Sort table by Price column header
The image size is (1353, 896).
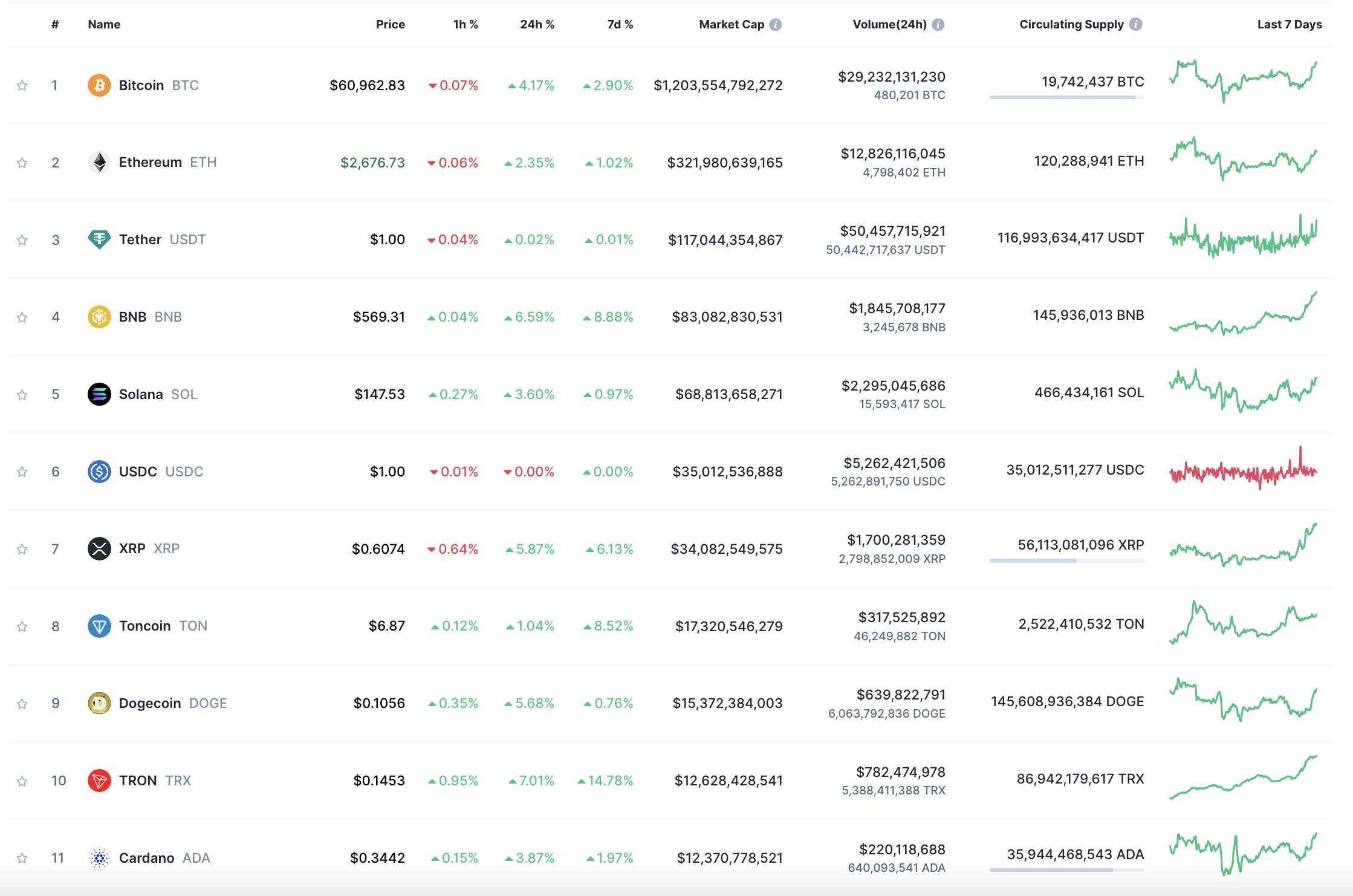(390, 24)
